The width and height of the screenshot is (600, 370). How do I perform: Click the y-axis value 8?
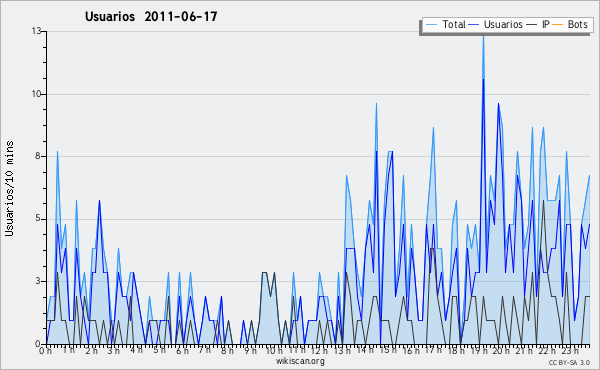coord(39,156)
